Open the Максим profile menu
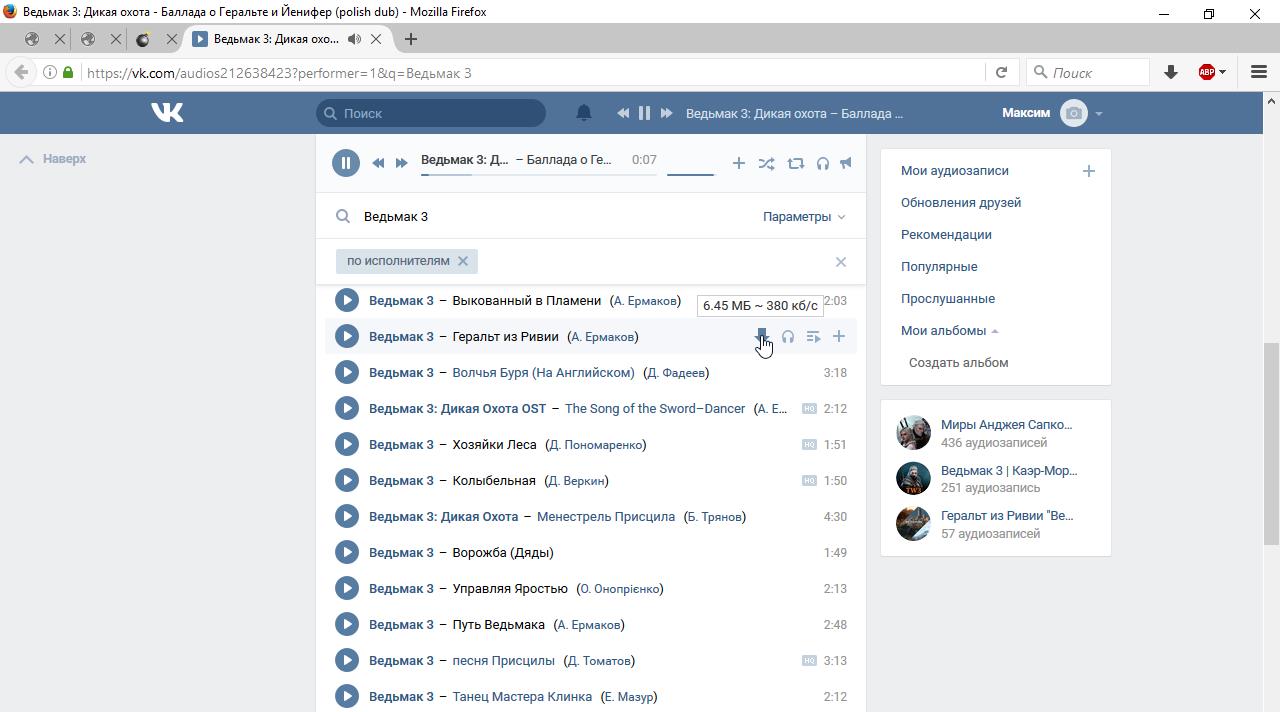This screenshot has width=1280, height=712. coord(1052,113)
